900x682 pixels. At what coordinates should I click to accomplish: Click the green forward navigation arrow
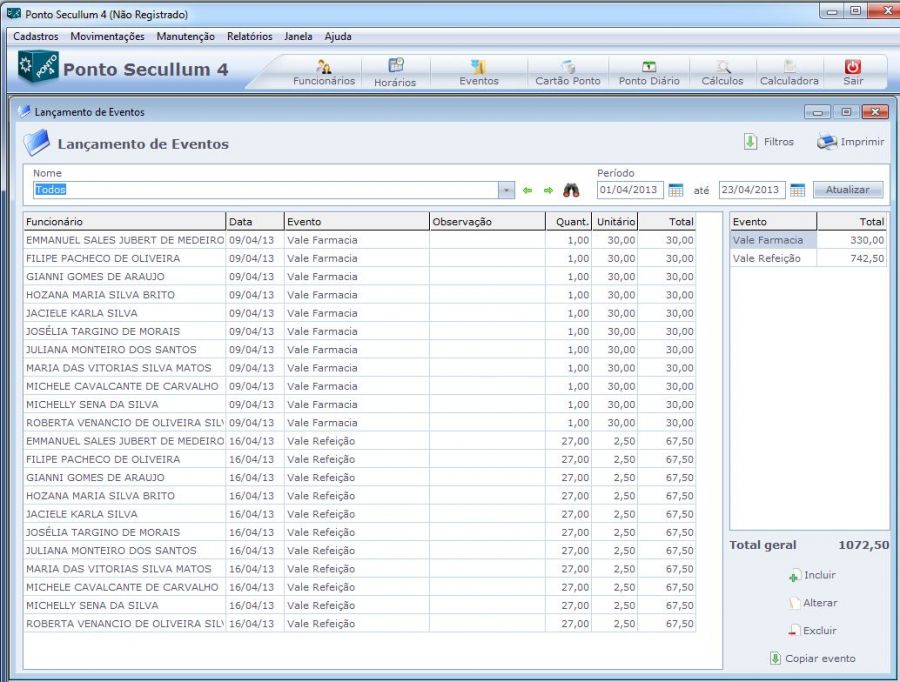pyautogui.click(x=546, y=189)
